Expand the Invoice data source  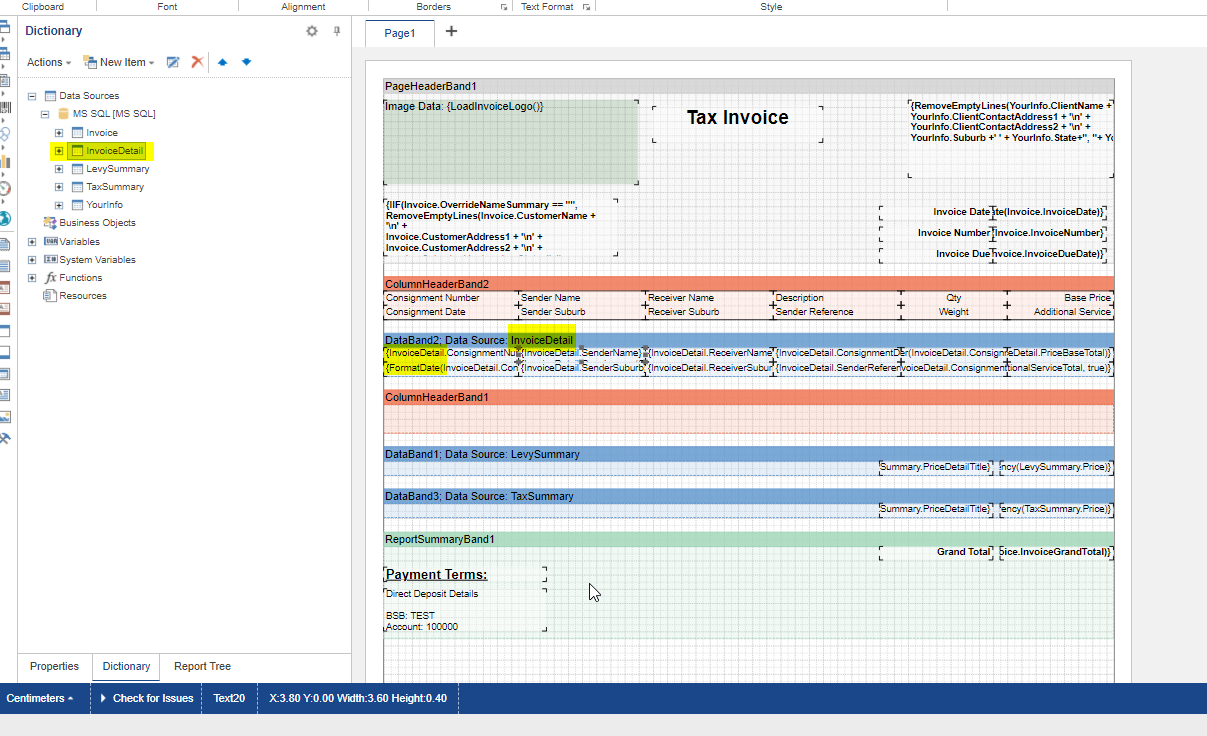[x=59, y=133]
